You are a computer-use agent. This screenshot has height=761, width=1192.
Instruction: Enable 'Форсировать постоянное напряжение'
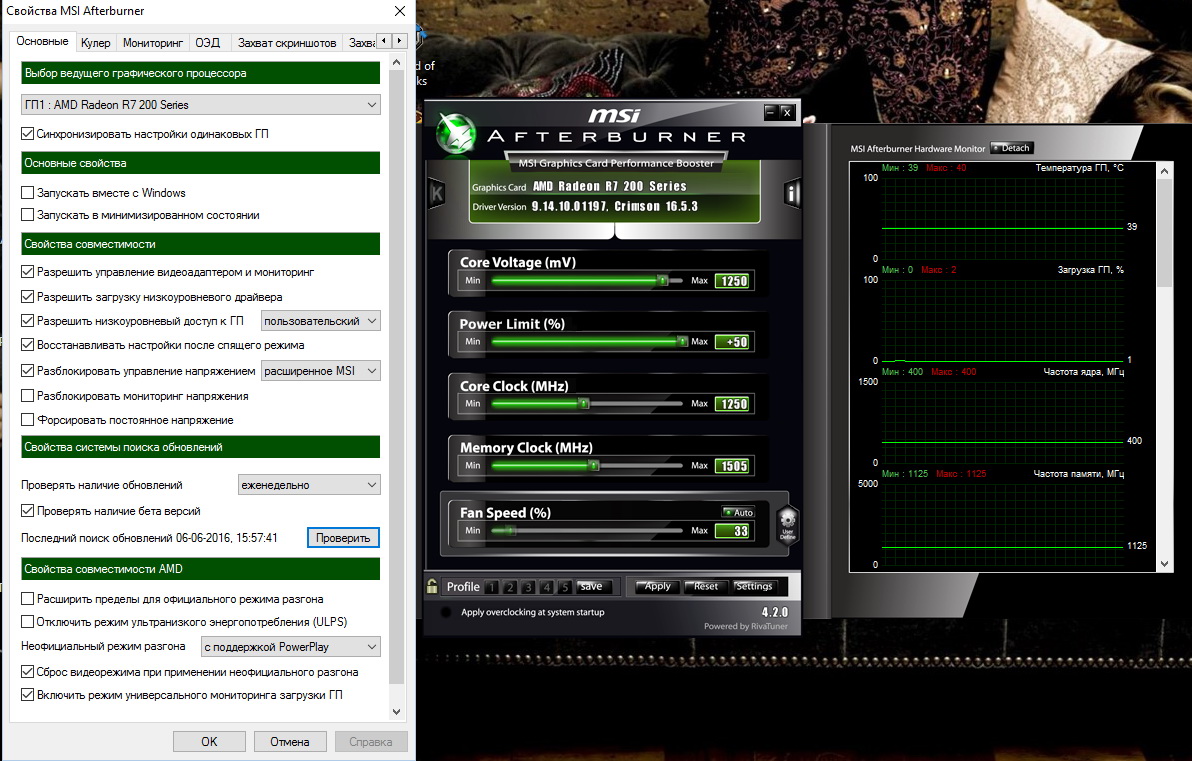27,420
